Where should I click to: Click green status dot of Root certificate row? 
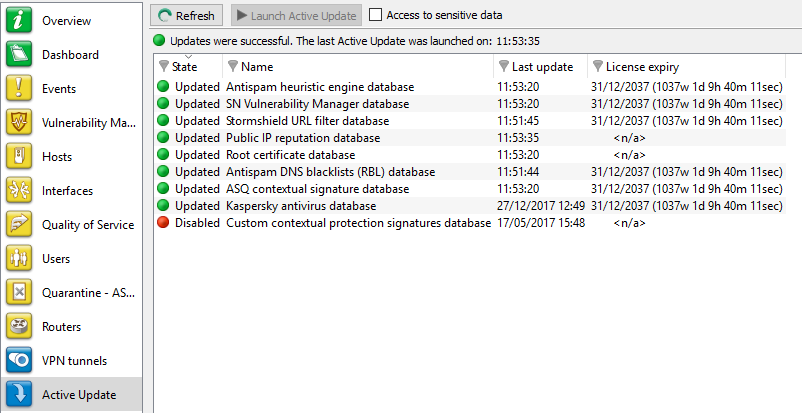[163, 155]
